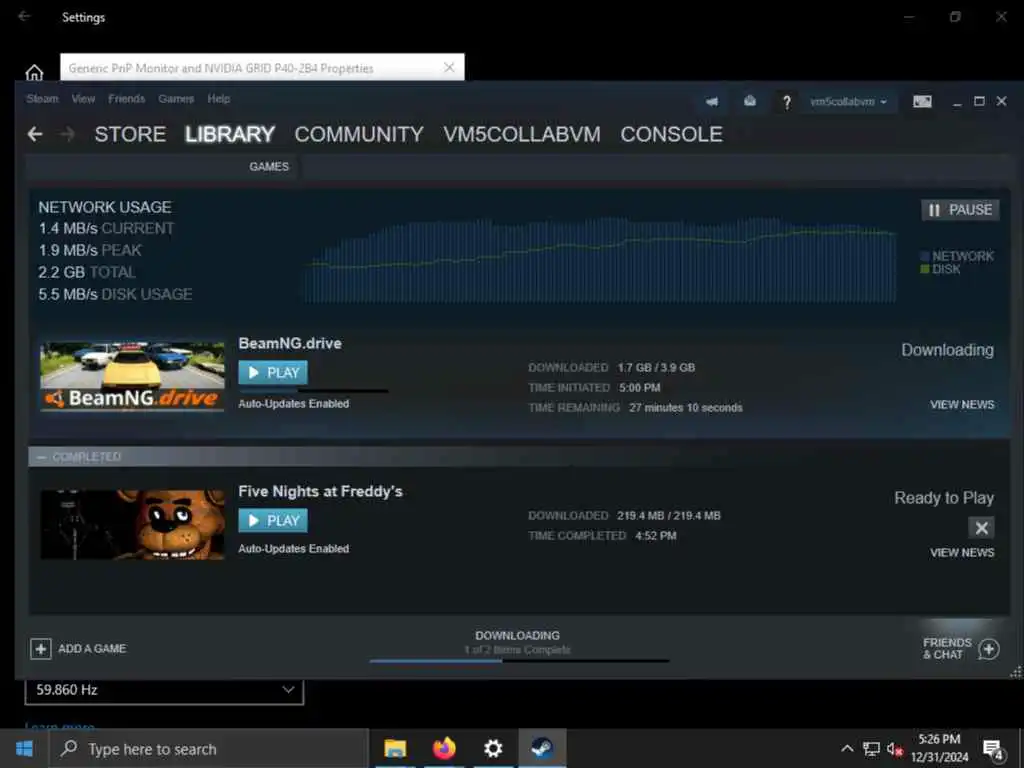Screen dimensions: 1024x768
Task: Open the Friends menu
Action: click(127, 99)
